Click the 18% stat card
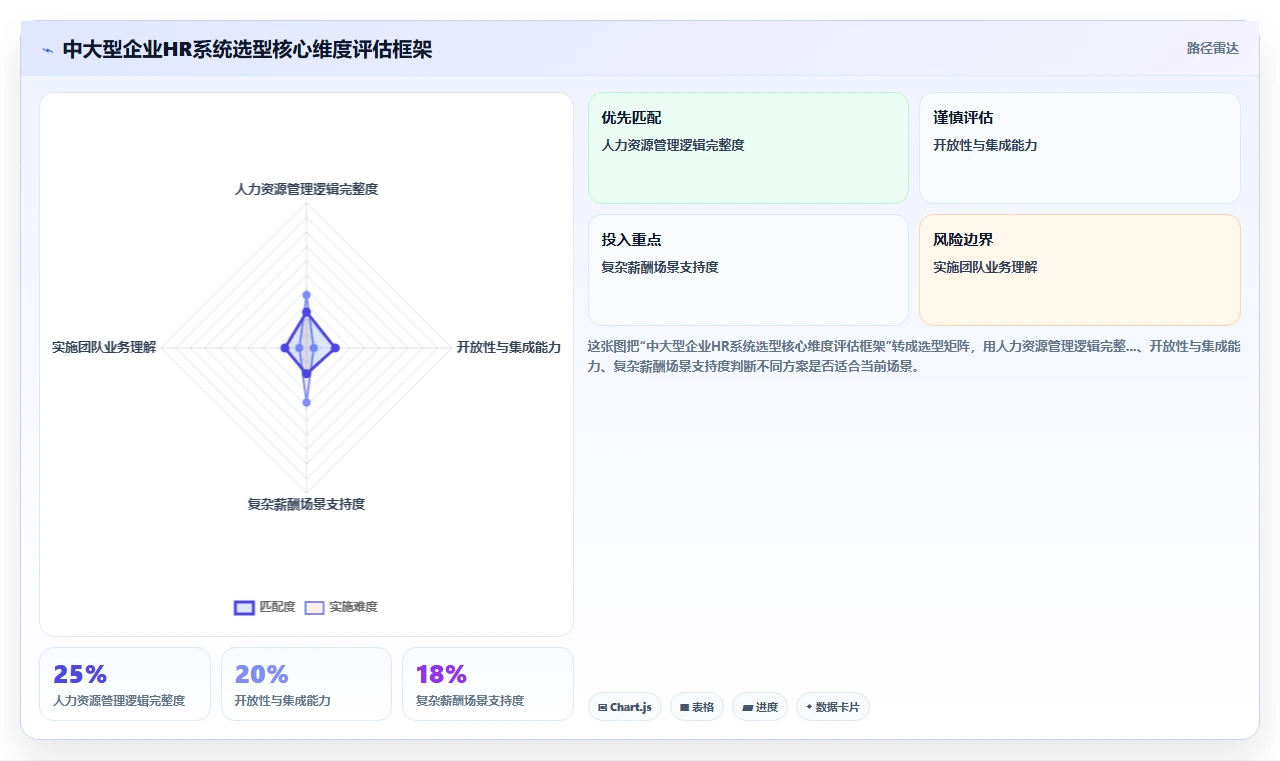 point(488,684)
